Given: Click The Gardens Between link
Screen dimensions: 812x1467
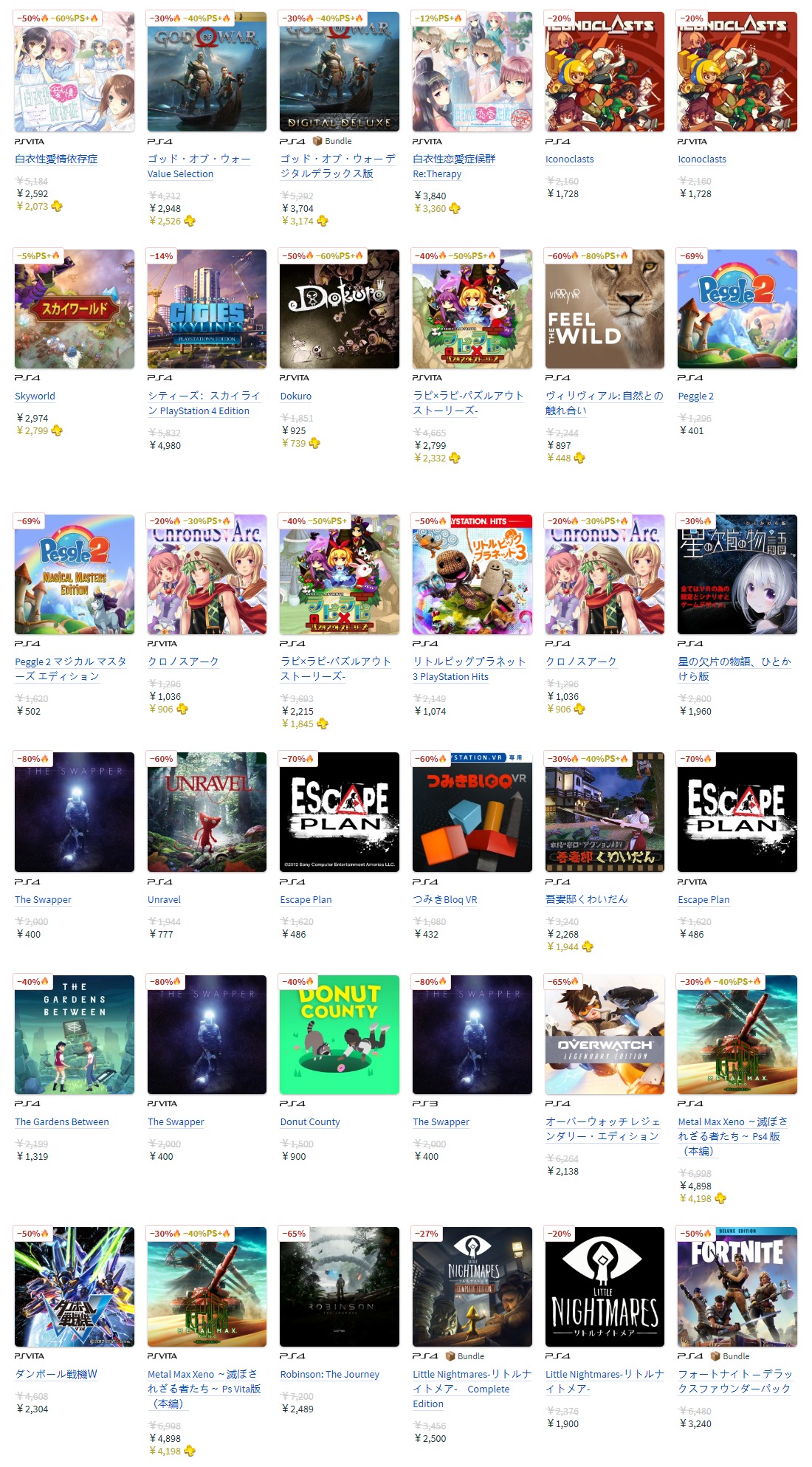Looking at the screenshot, I should 62,1122.
